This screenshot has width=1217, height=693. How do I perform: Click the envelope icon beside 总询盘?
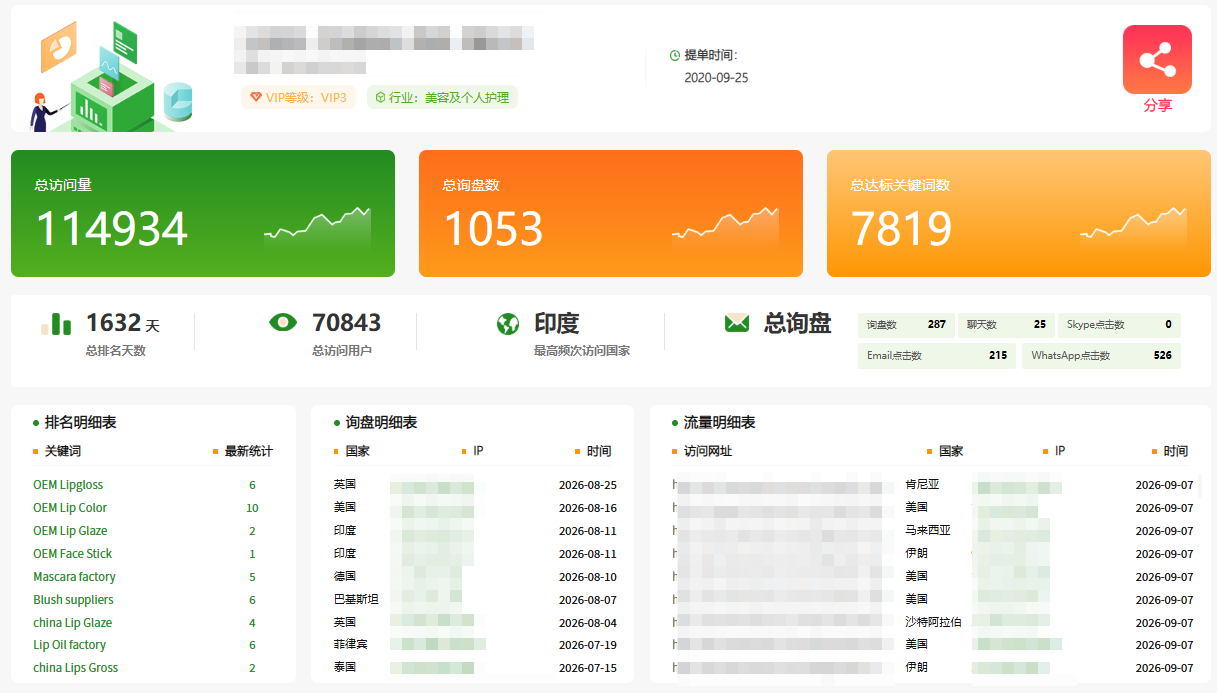tap(737, 323)
